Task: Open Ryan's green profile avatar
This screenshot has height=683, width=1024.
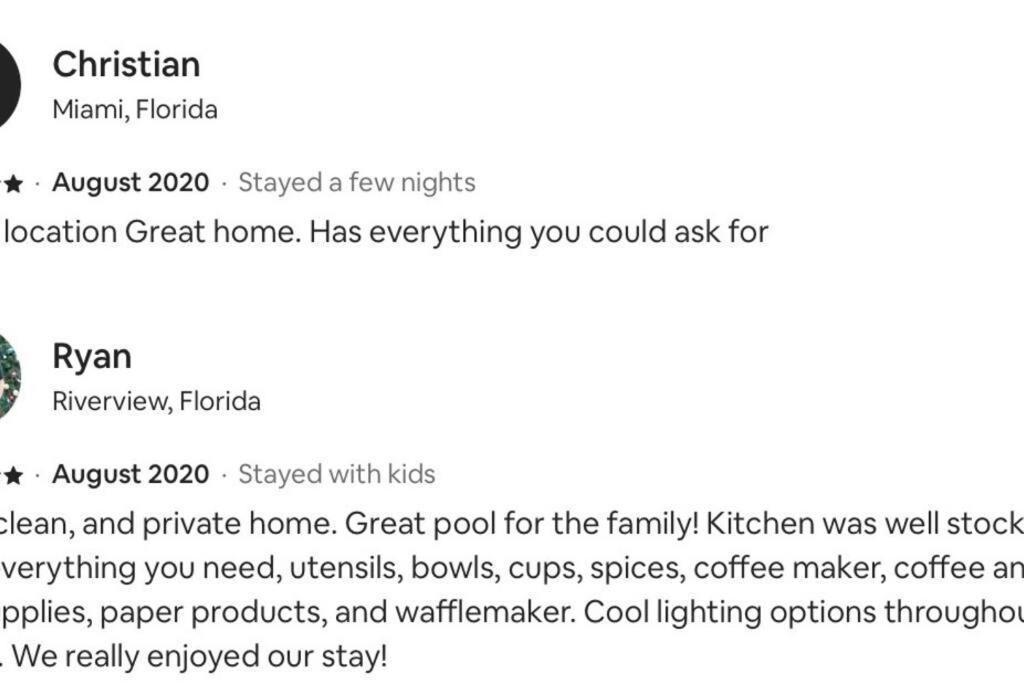Action: click(x=10, y=377)
